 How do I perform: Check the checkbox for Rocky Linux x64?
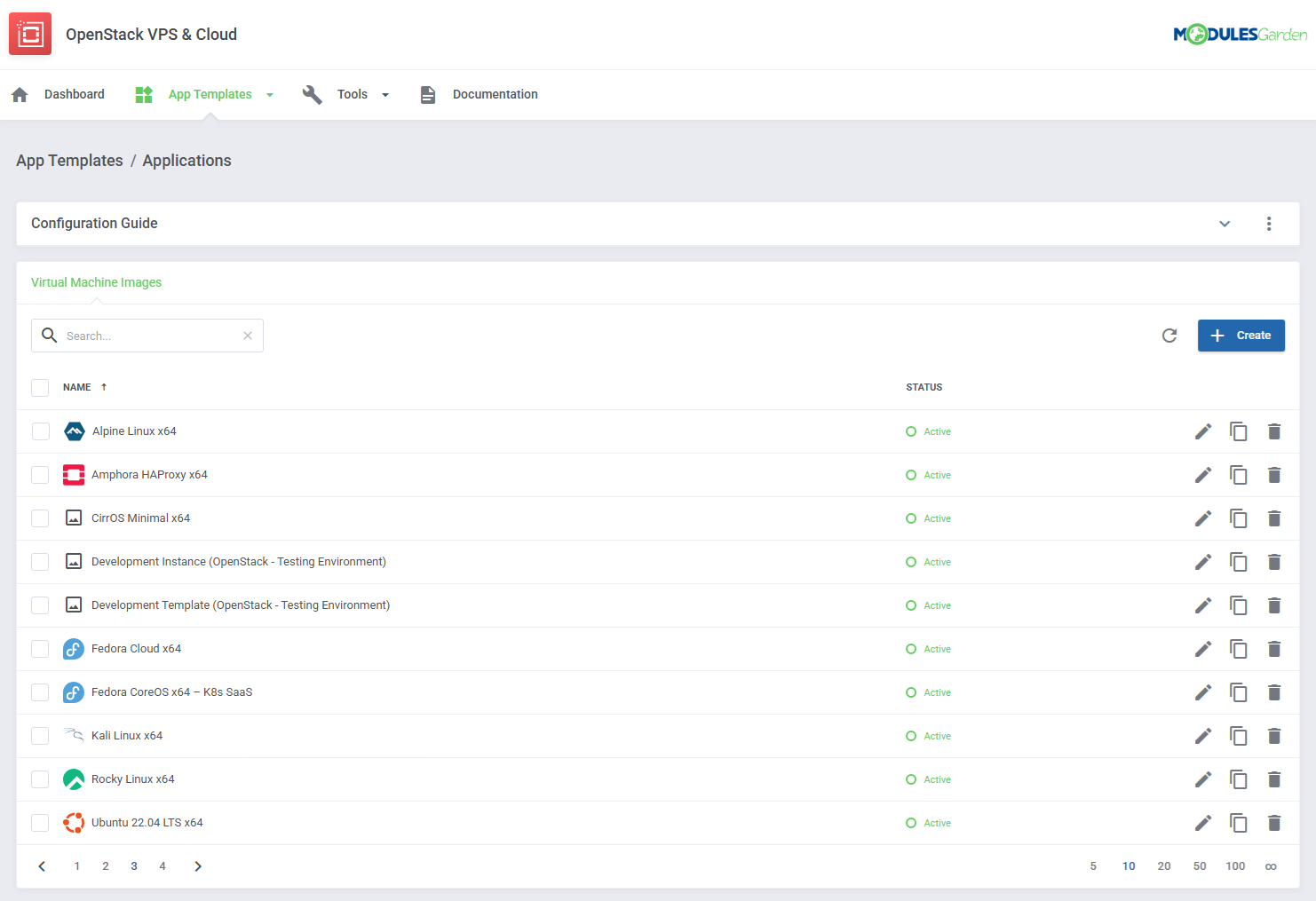coord(40,779)
